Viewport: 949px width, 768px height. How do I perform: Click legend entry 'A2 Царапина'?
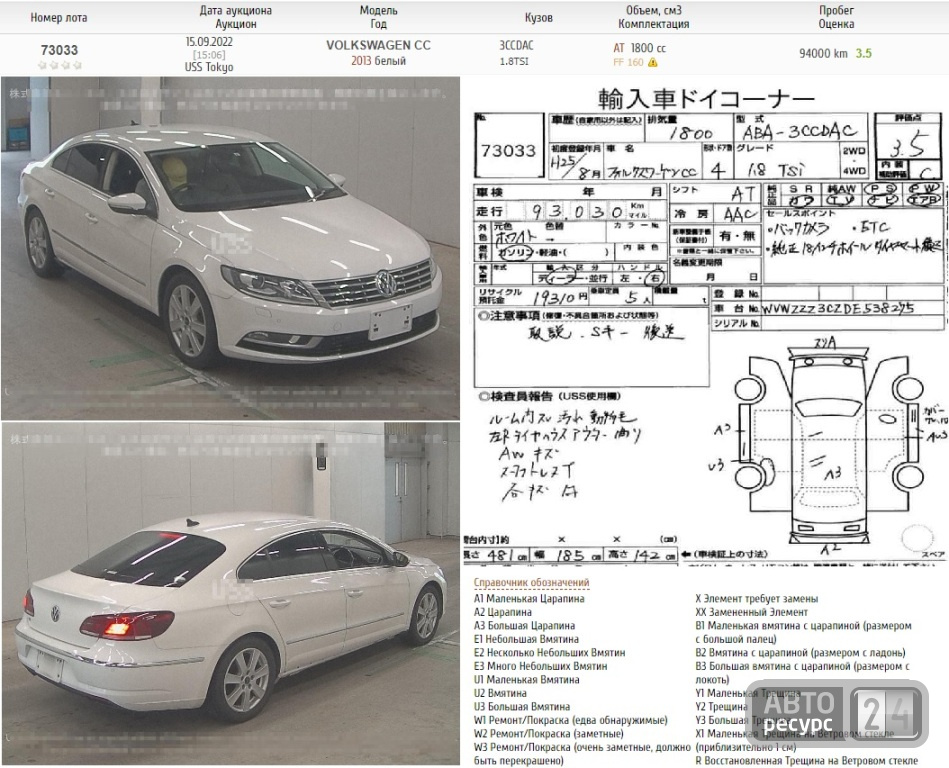click(503, 612)
